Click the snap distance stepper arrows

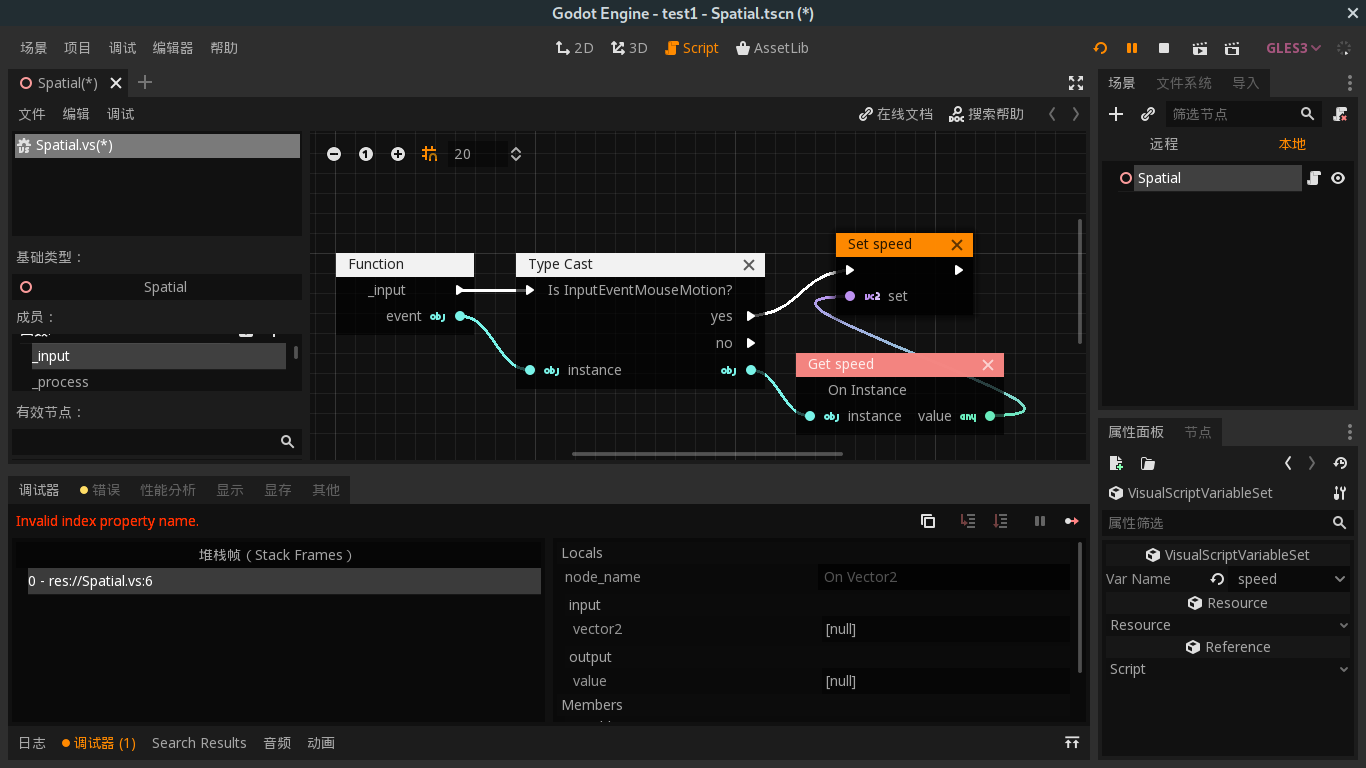[x=516, y=154]
